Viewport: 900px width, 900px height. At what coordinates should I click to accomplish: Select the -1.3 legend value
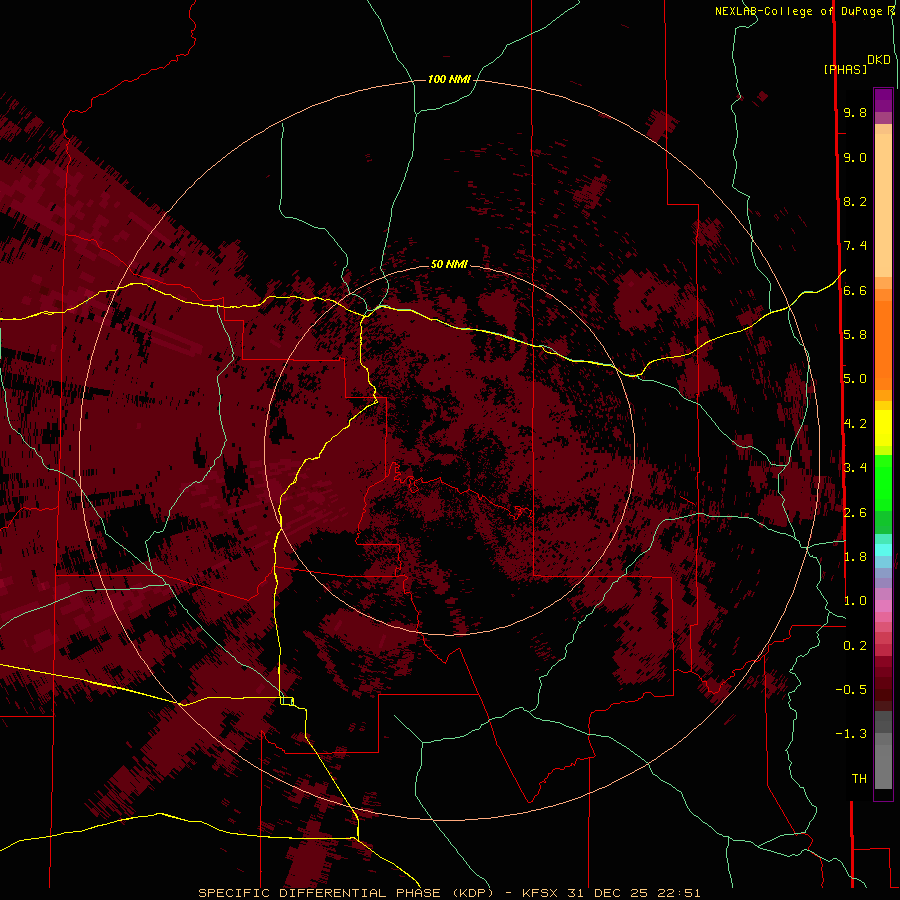pyautogui.click(x=851, y=734)
